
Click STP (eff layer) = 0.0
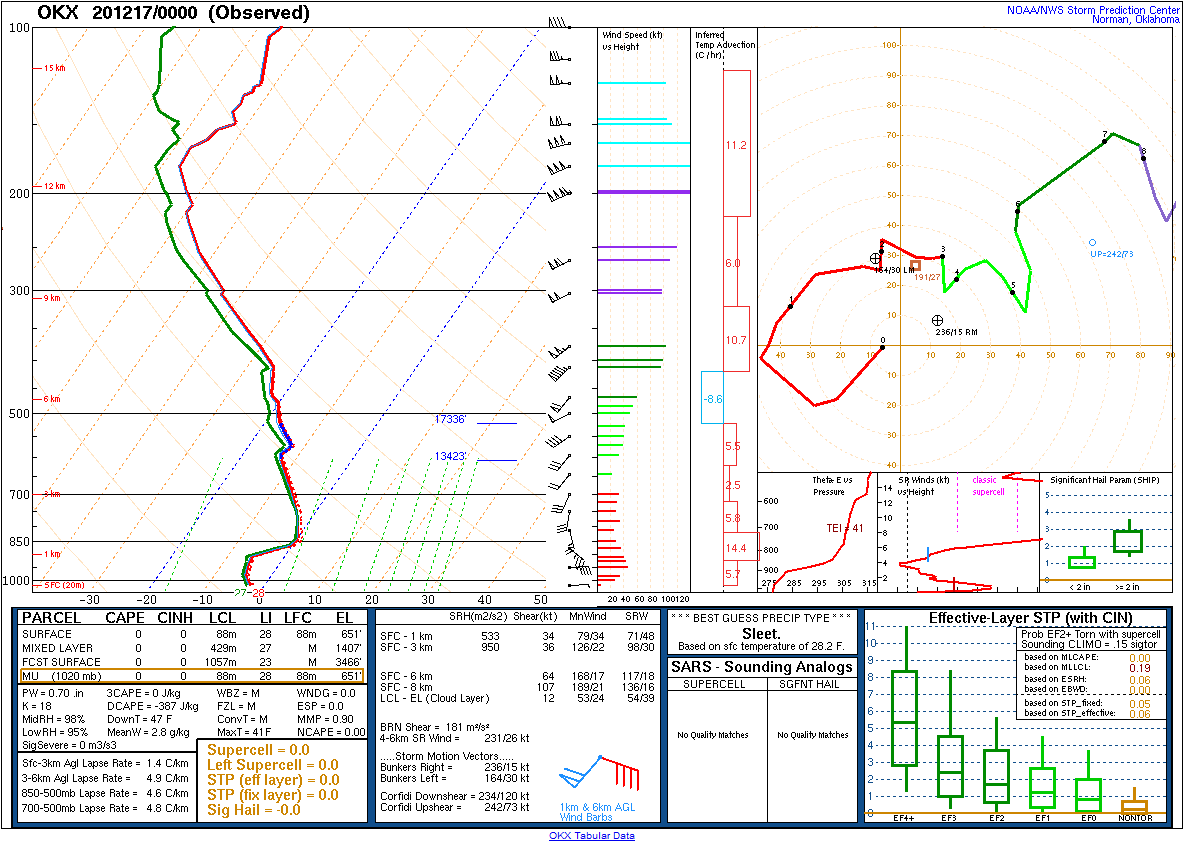(272, 780)
